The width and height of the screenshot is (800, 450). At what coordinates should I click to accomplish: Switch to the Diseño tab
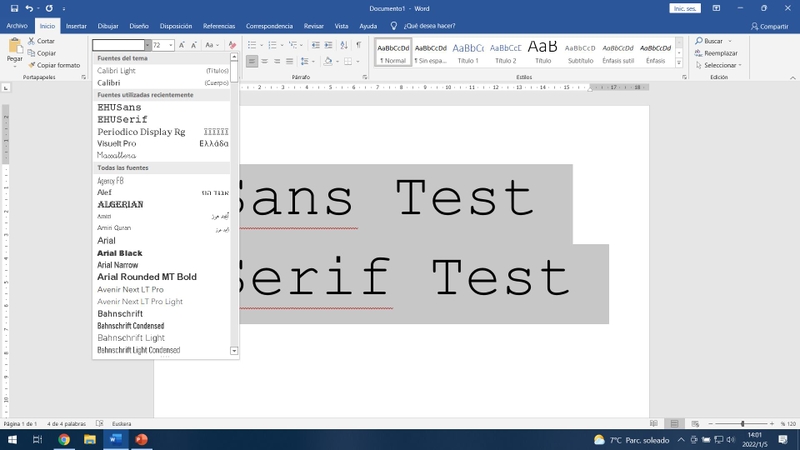pyautogui.click(x=139, y=26)
